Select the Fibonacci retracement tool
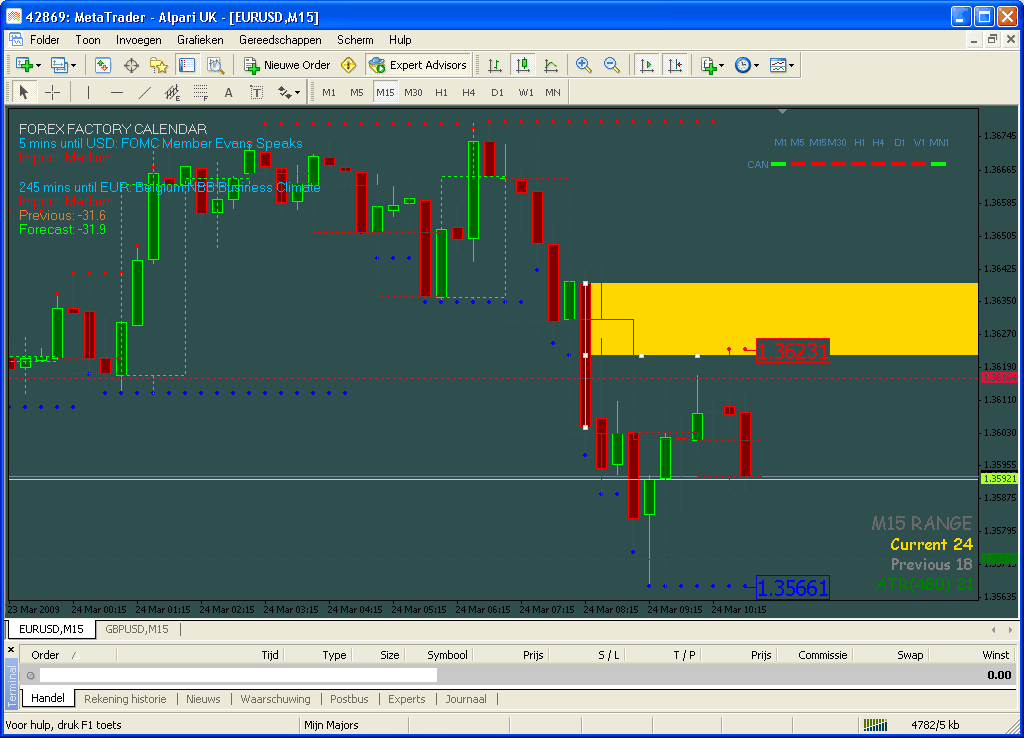Screen dimensions: 1024x738 click(200, 92)
